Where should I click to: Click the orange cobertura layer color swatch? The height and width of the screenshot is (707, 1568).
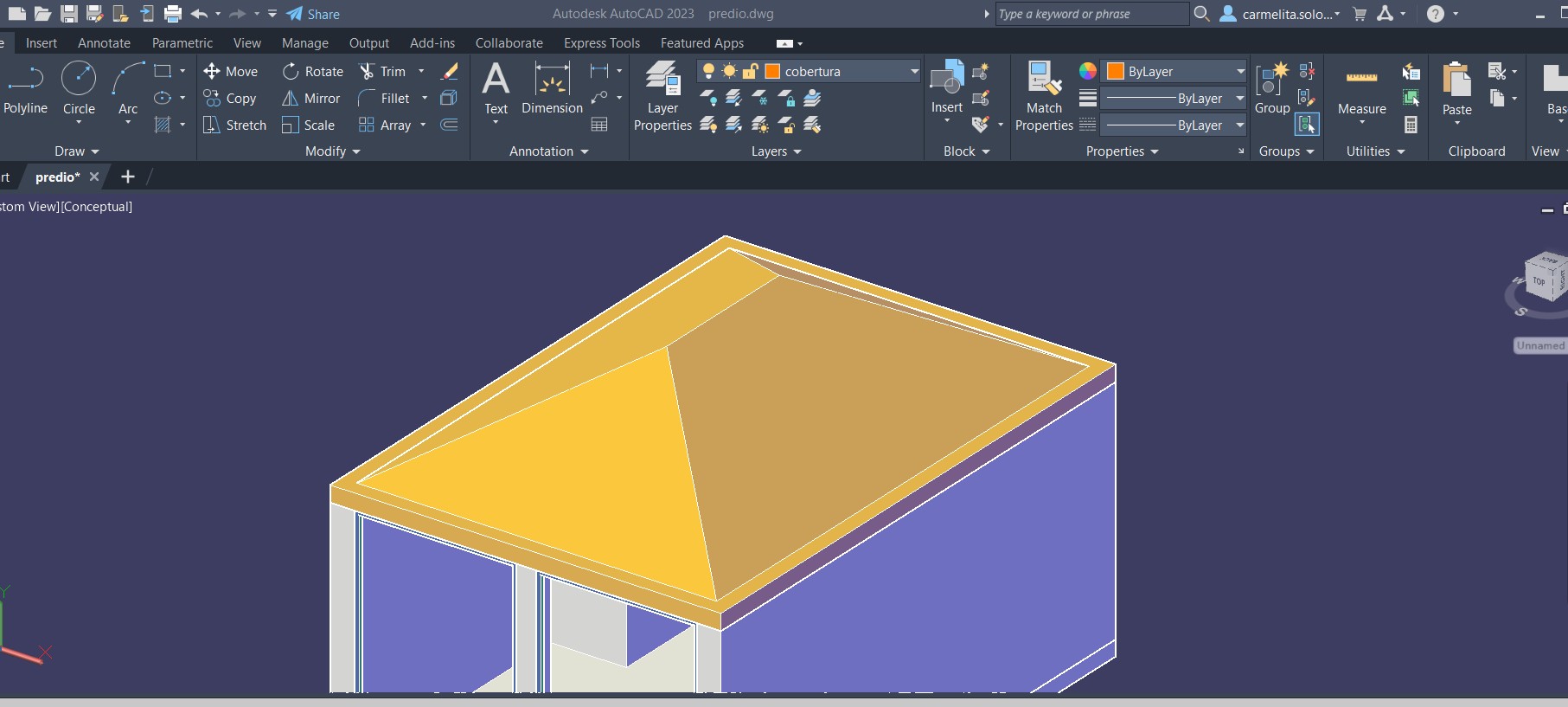[x=772, y=71]
